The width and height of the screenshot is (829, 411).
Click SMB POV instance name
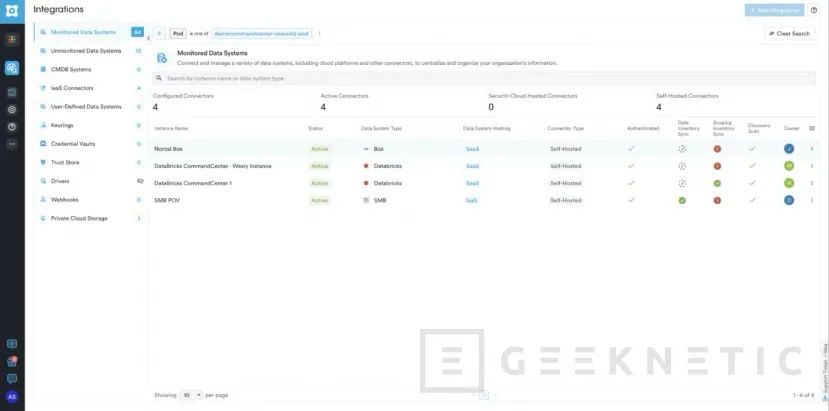click(167, 200)
